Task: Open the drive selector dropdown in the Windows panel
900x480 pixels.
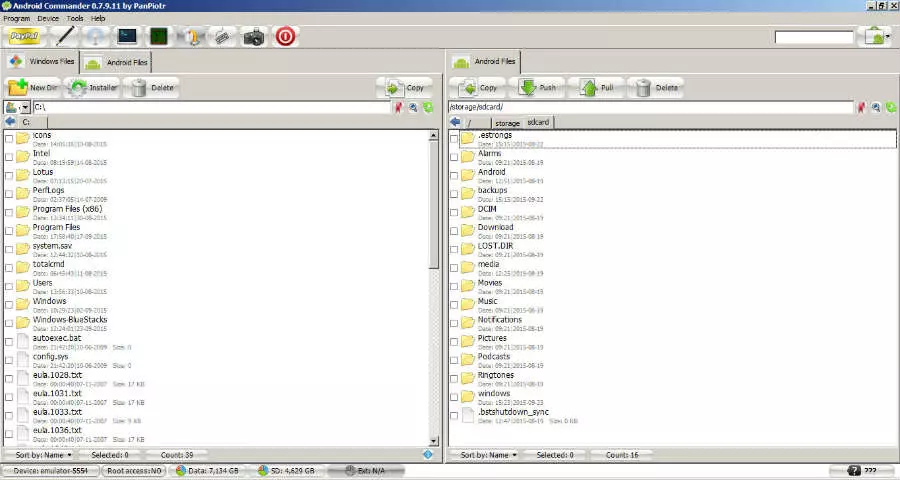Action: click(x=16, y=107)
